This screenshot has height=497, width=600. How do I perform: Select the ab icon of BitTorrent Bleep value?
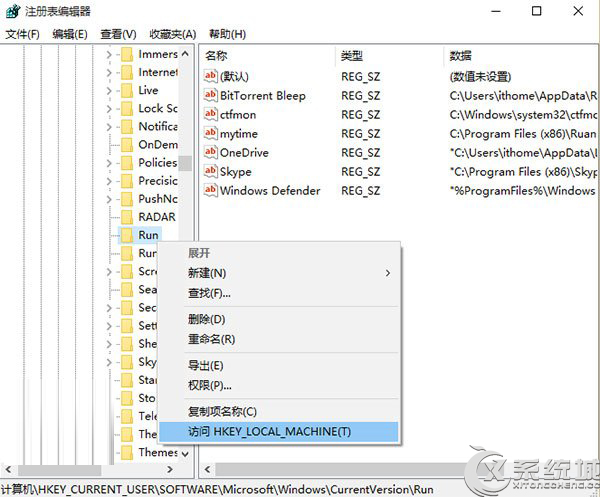pyautogui.click(x=210, y=95)
